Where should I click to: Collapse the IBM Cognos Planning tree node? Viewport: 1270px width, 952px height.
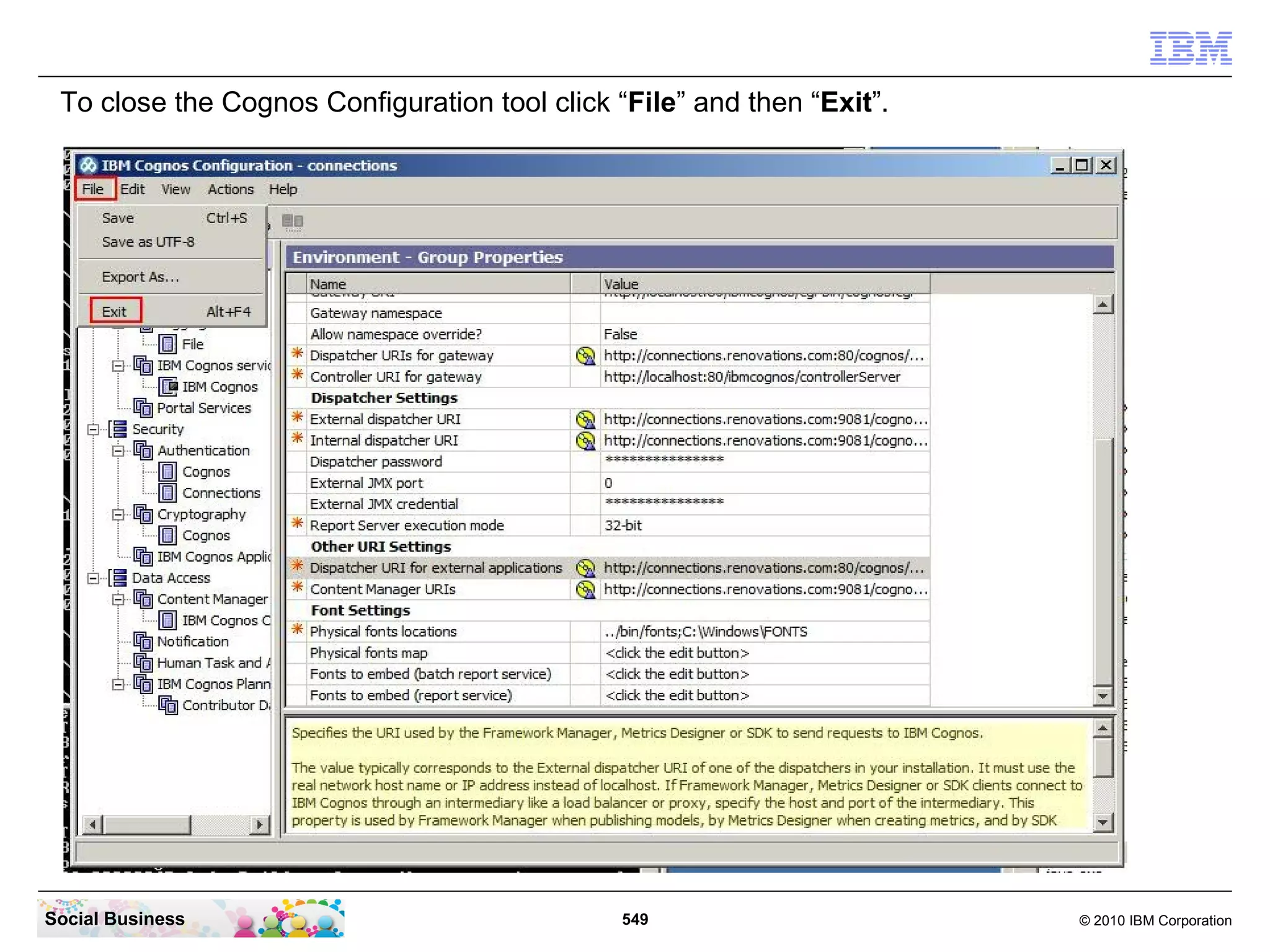[118, 684]
